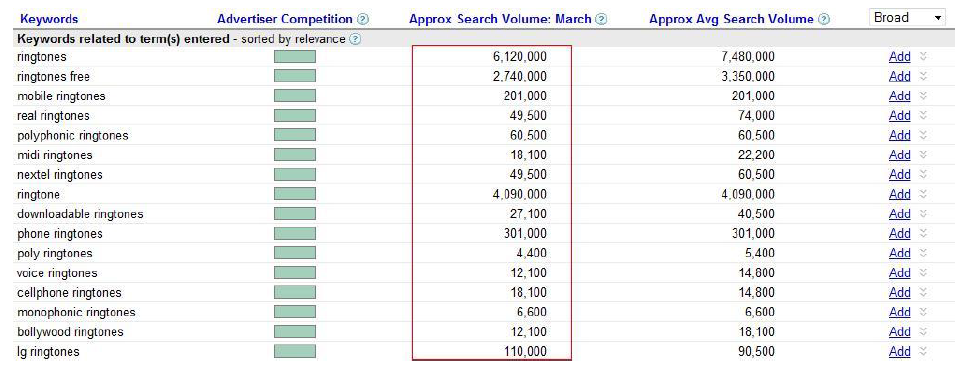971x383 pixels.
Task: Click help icon next to Approx Avg Search Volume
Action: click(824, 19)
